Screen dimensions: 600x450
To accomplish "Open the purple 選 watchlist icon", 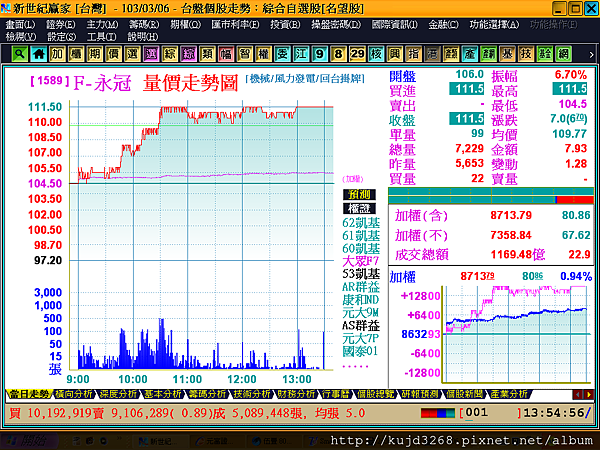I will pyautogui.click(x=151, y=54).
